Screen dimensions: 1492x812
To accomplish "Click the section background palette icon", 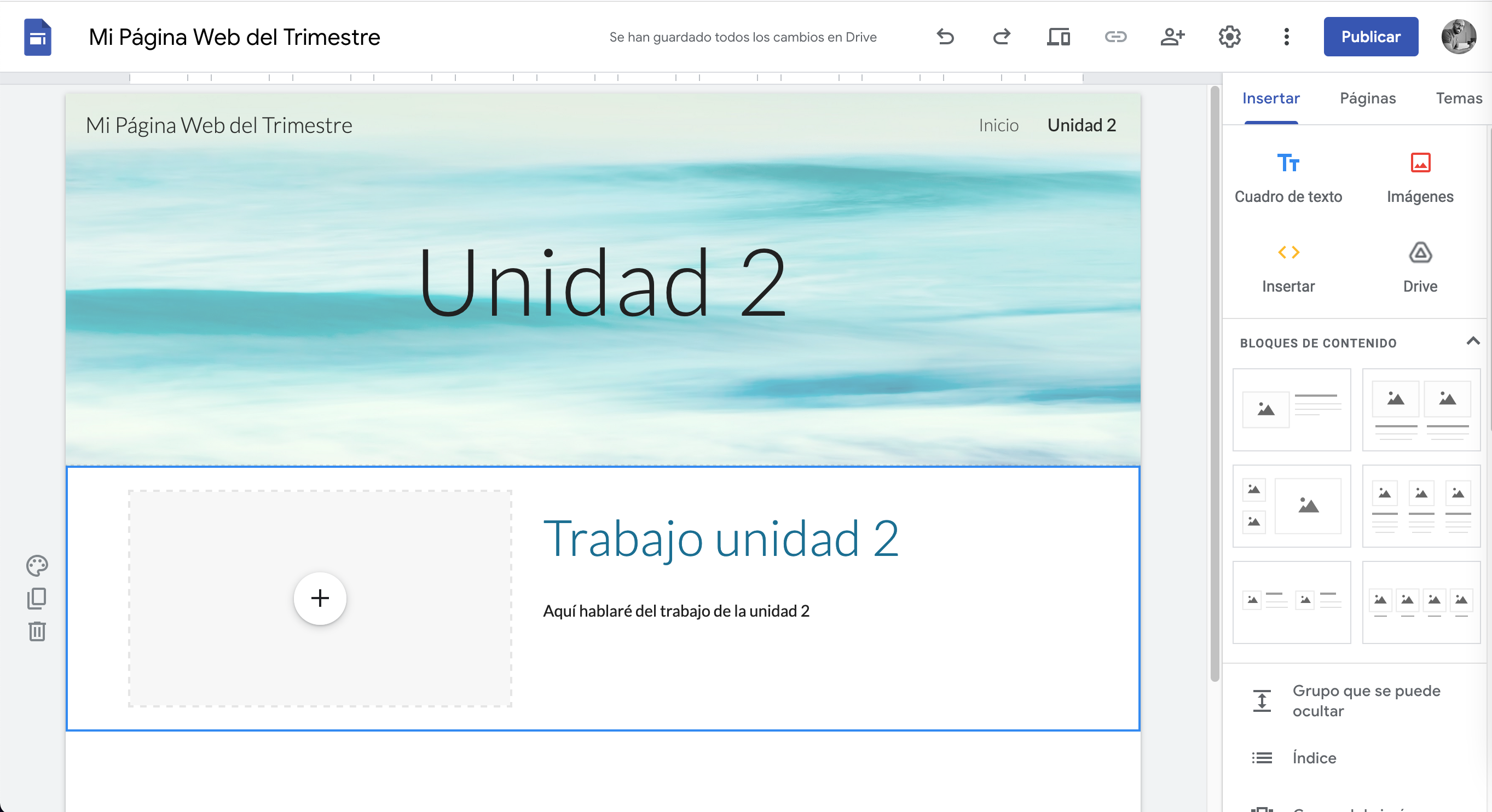I will [37, 565].
